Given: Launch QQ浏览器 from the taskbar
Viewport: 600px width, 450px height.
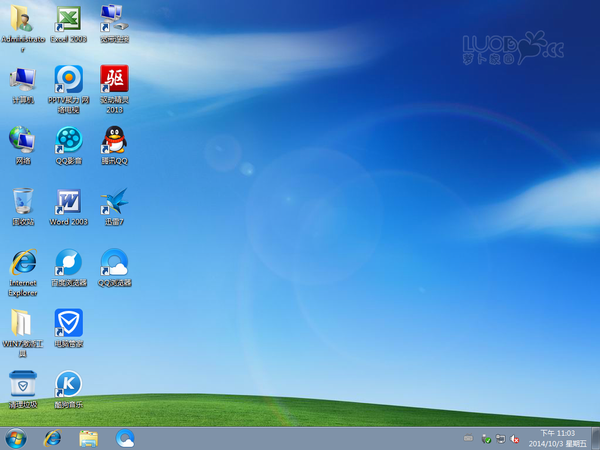Looking at the screenshot, I should point(125,439).
